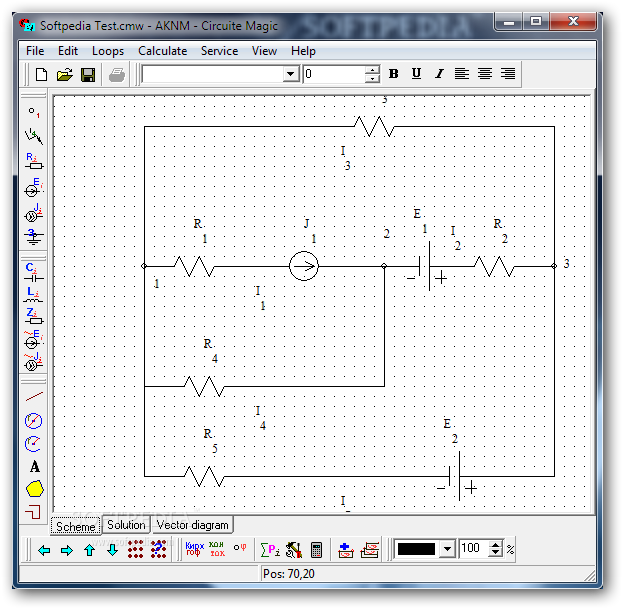This screenshot has height=609, width=623.
Task: Increase the font size spinner
Action: (x=372, y=70)
